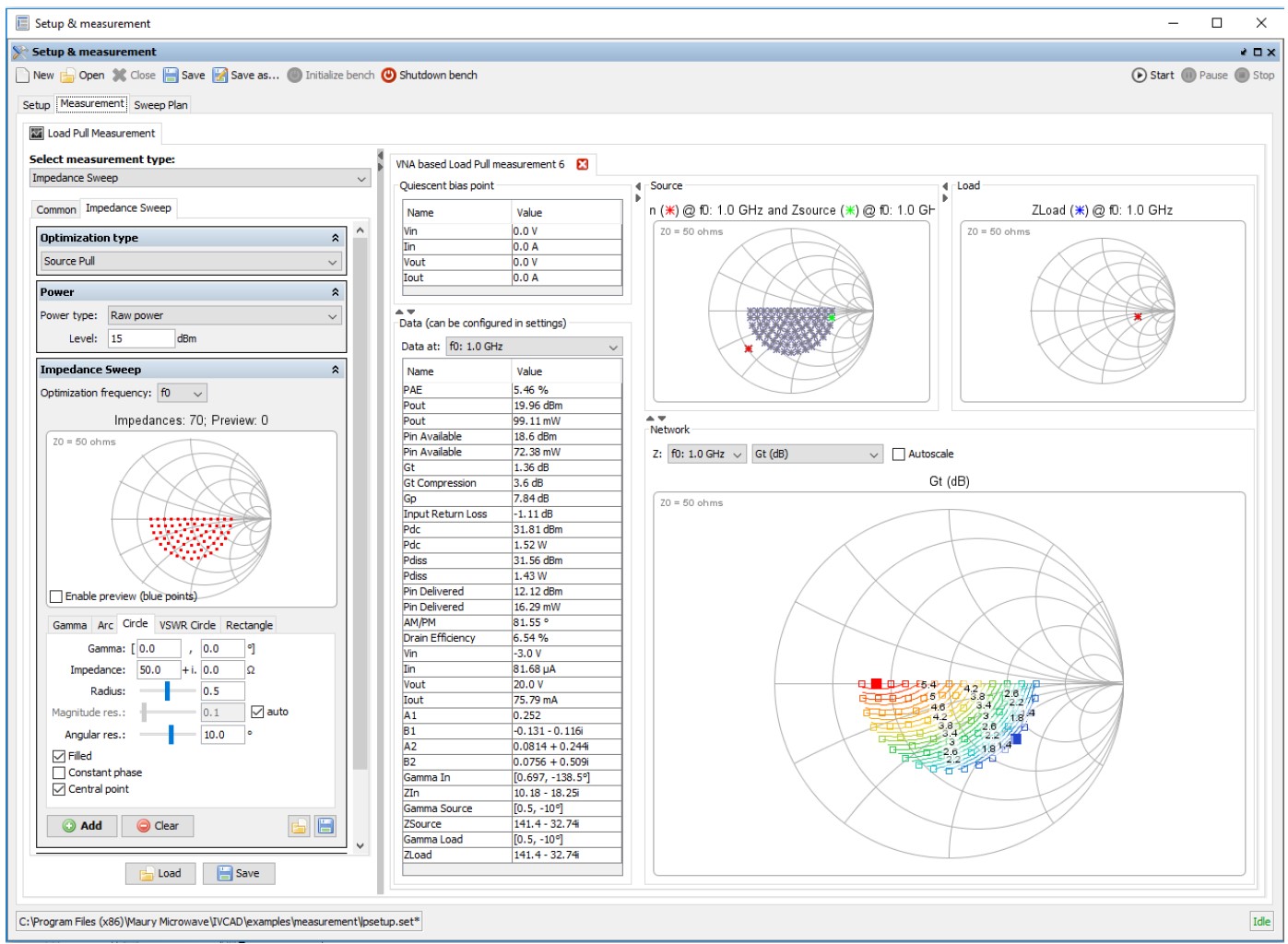Uncheck the Central point checkbox
This screenshot has height=944, width=1288.
pos(59,789)
